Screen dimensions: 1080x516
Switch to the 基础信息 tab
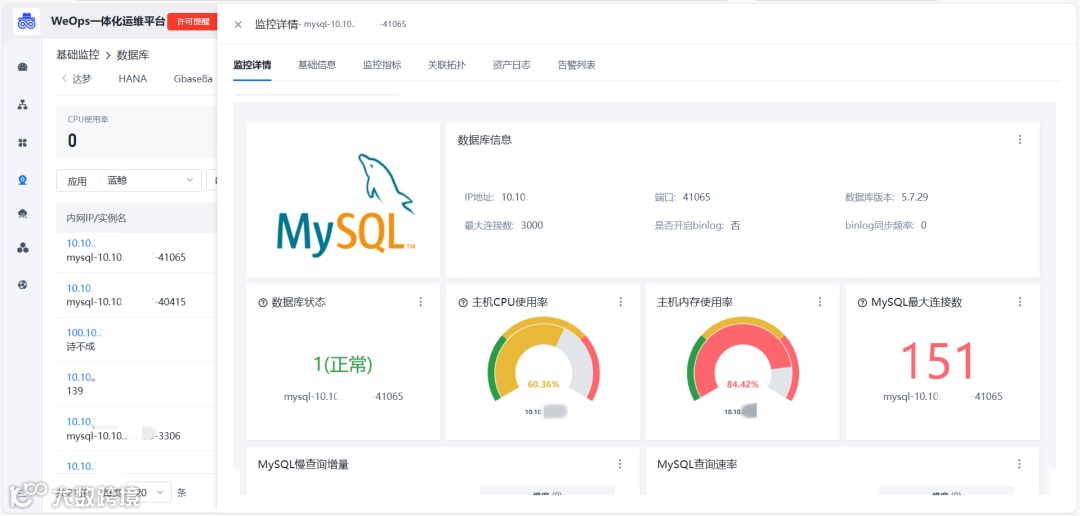[317, 65]
